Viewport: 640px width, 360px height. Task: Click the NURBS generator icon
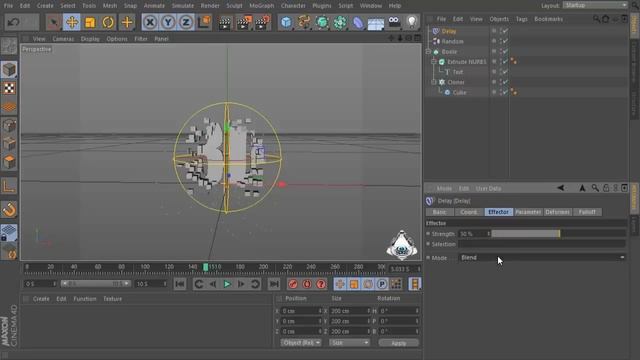[x=322, y=22]
